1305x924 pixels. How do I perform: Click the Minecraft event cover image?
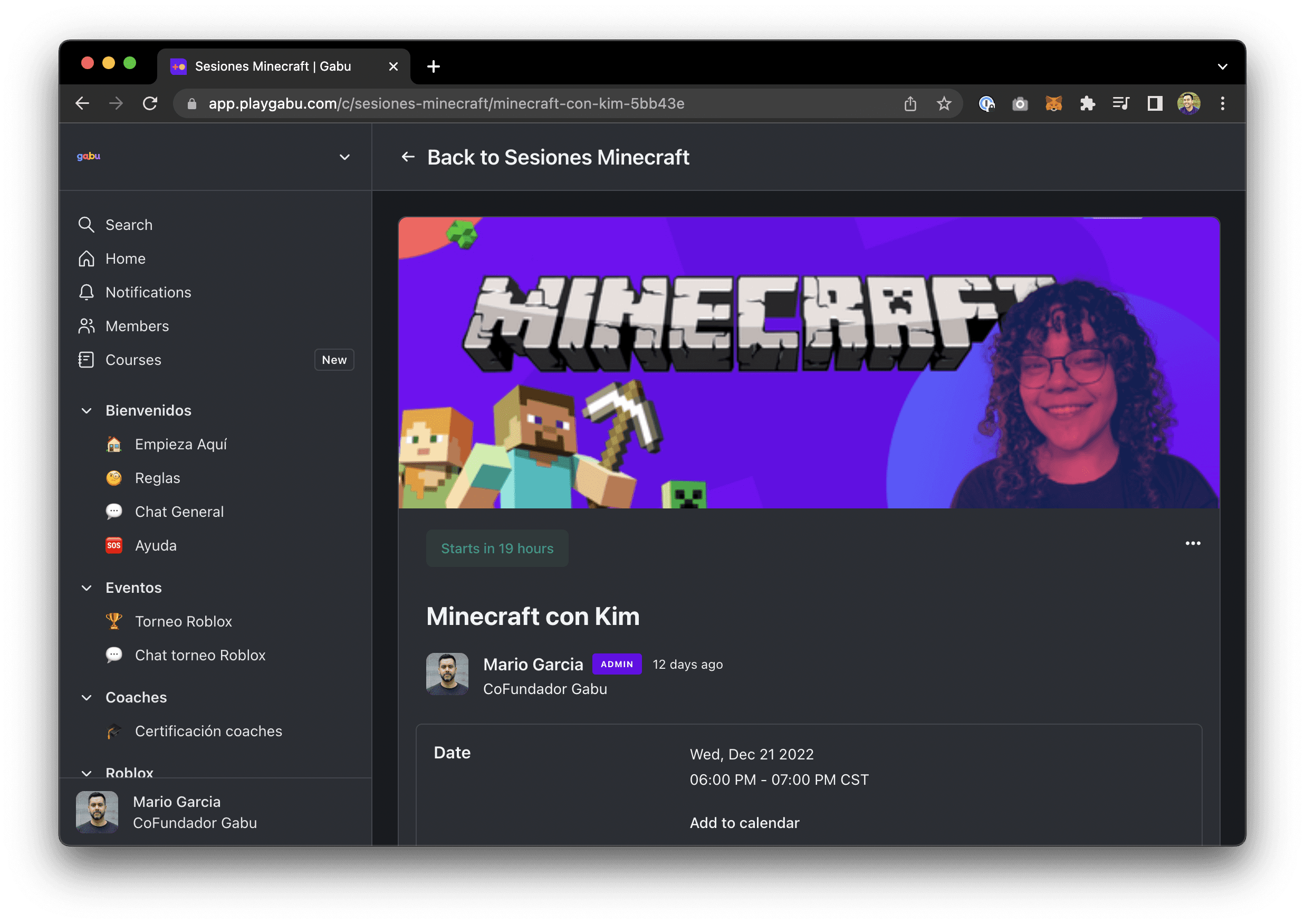(809, 362)
